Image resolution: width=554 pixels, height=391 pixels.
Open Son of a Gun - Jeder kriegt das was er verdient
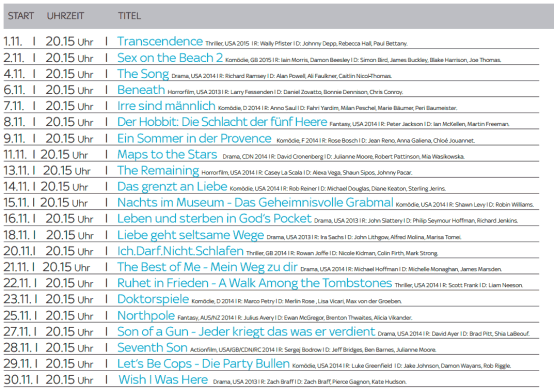tap(246, 332)
